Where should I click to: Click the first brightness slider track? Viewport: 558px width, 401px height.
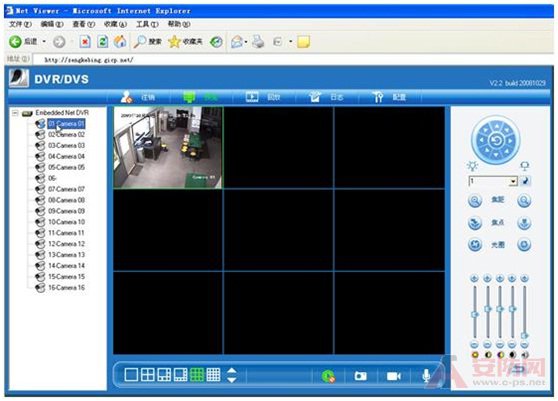click(x=474, y=311)
